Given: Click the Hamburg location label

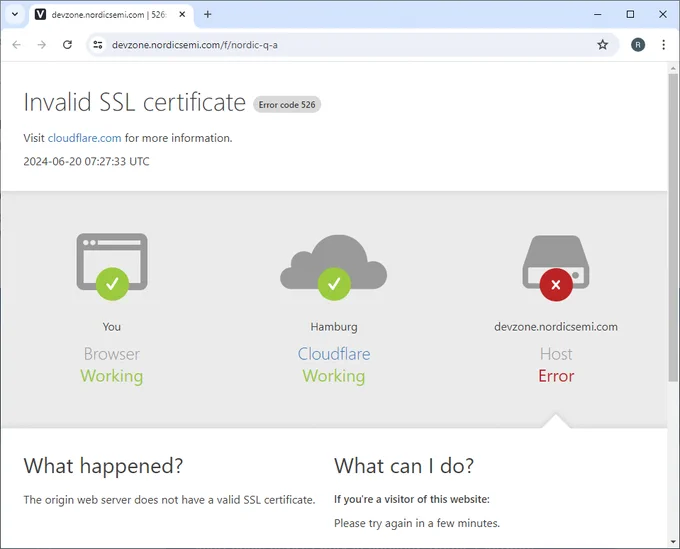Looking at the screenshot, I should 334,327.
